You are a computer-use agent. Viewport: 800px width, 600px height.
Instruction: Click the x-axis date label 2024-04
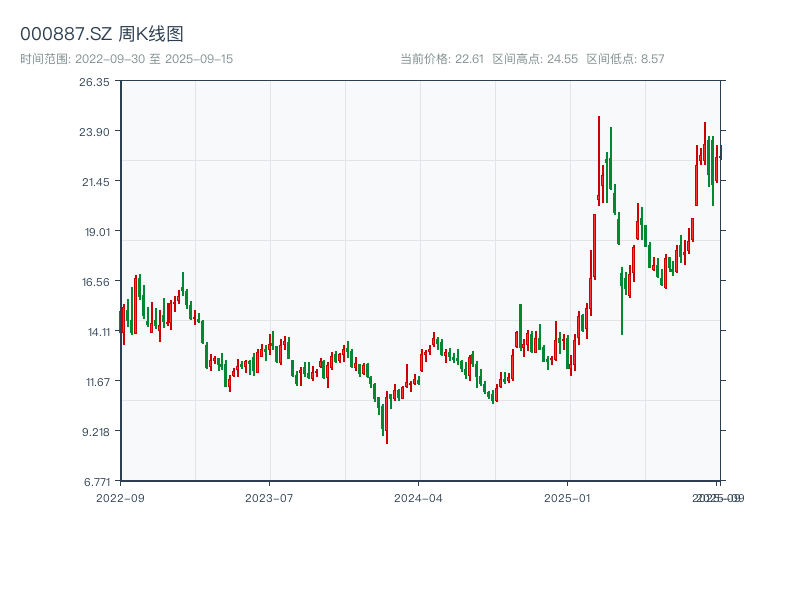click(x=418, y=498)
